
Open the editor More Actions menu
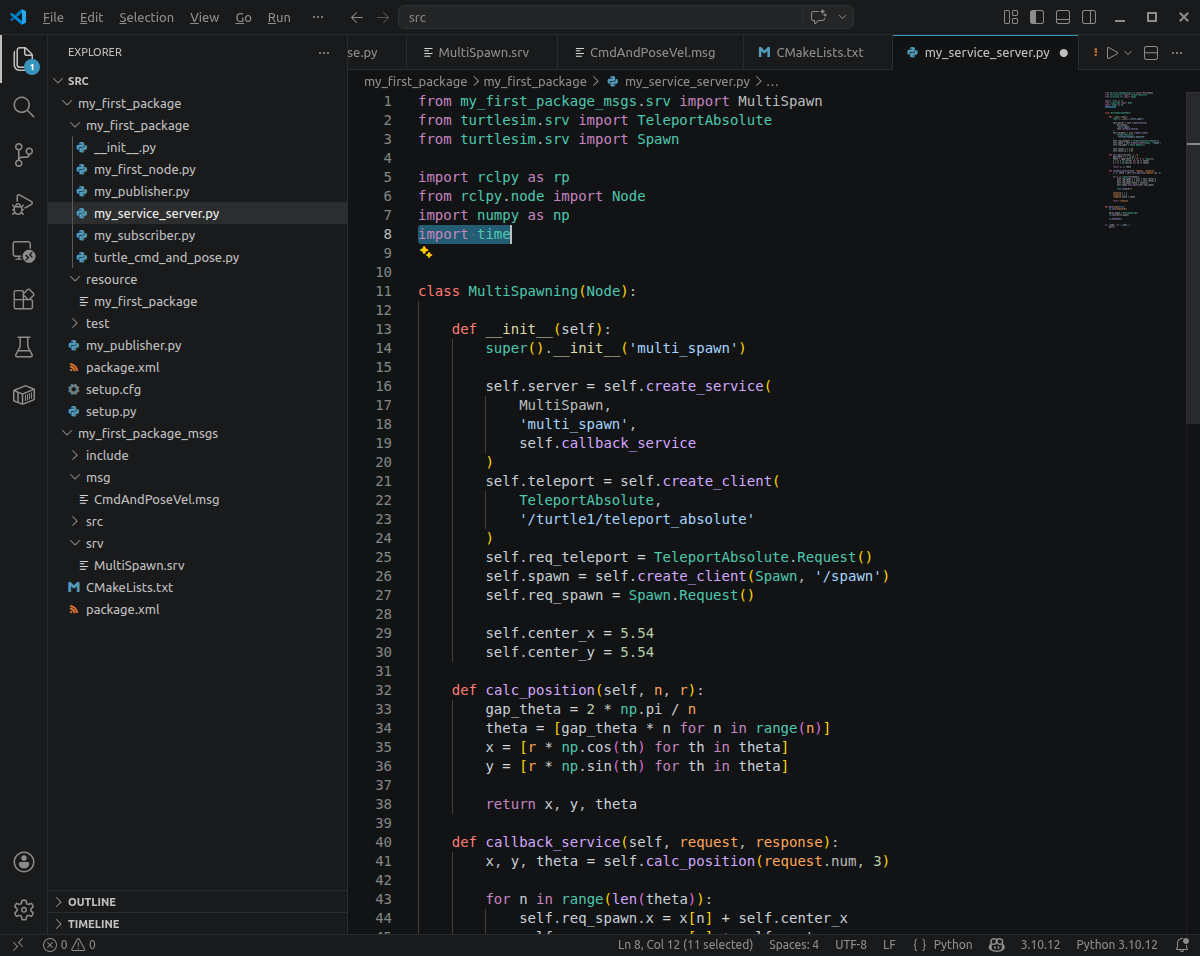pyautogui.click(x=1178, y=53)
